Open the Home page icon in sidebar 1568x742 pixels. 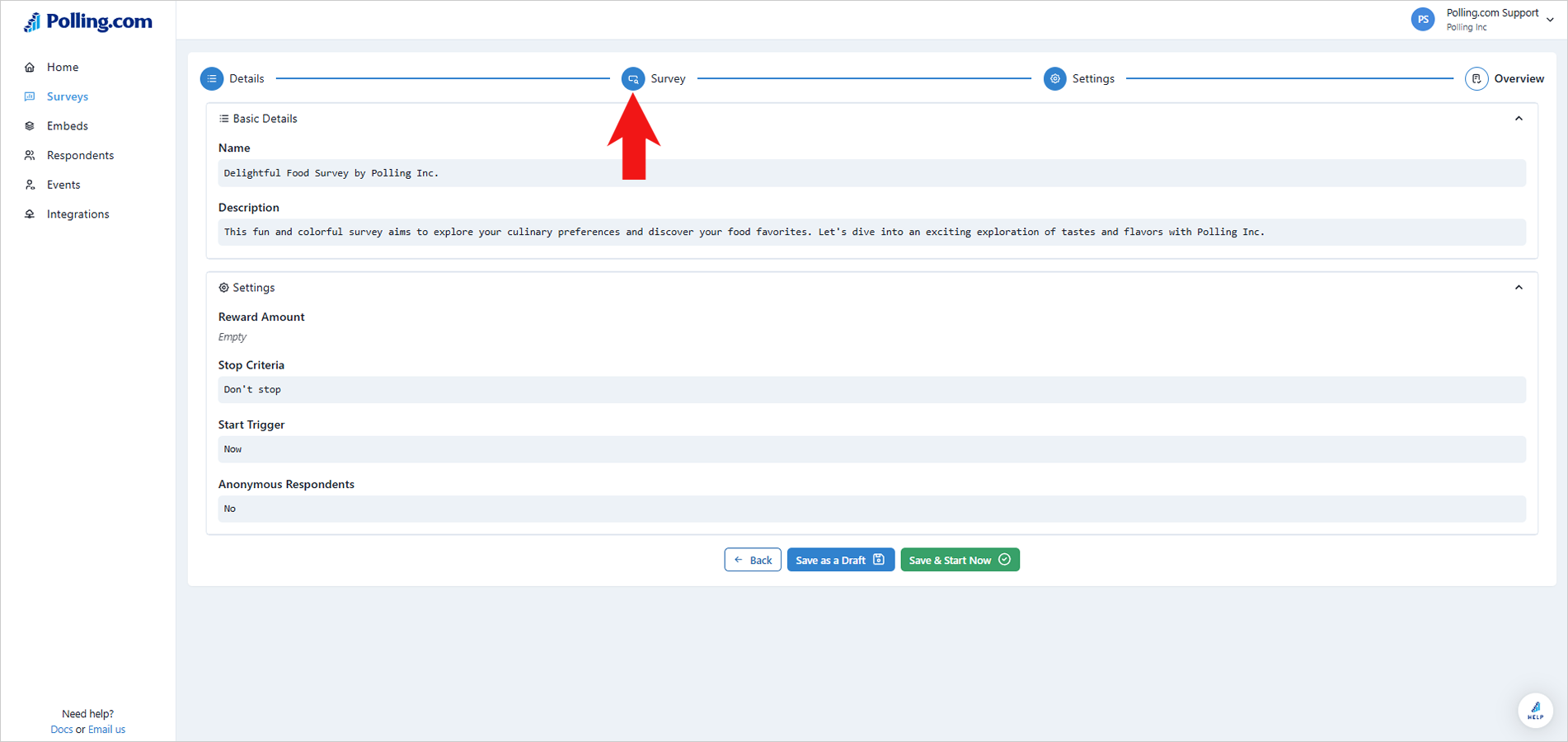pos(30,67)
